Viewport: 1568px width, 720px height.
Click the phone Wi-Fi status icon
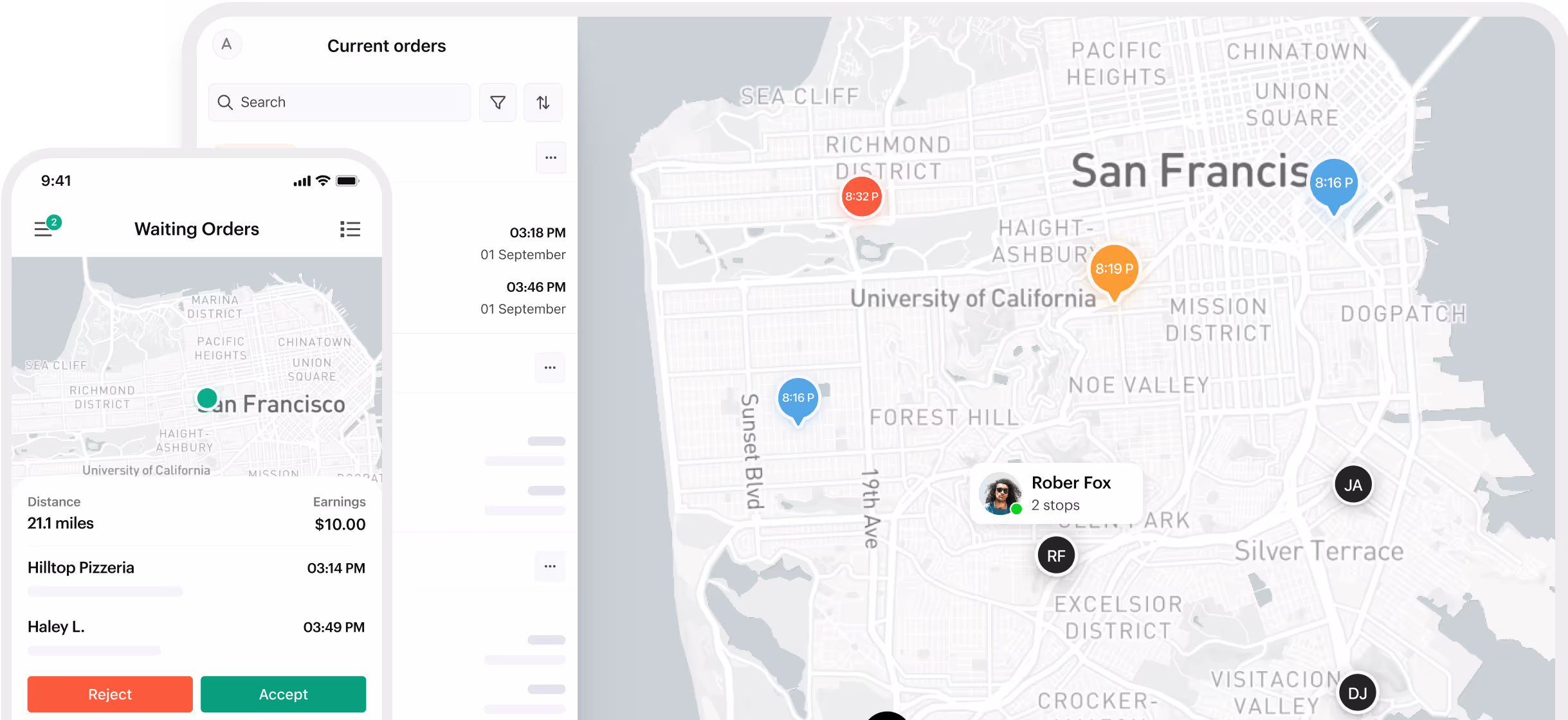point(323,181)
